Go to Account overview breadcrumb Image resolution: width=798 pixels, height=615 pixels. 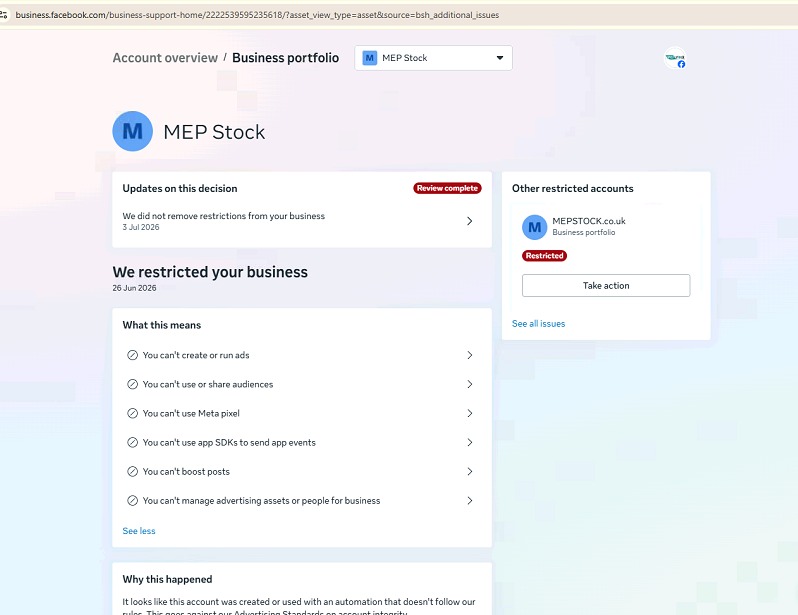[165, 58]
